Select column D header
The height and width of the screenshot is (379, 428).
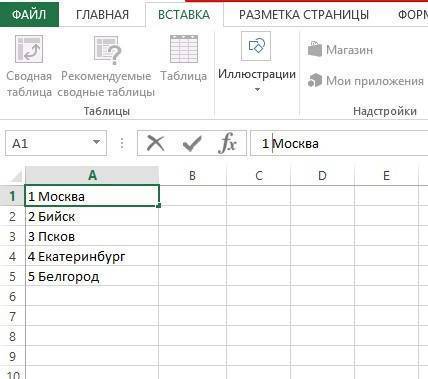[322, 175]
